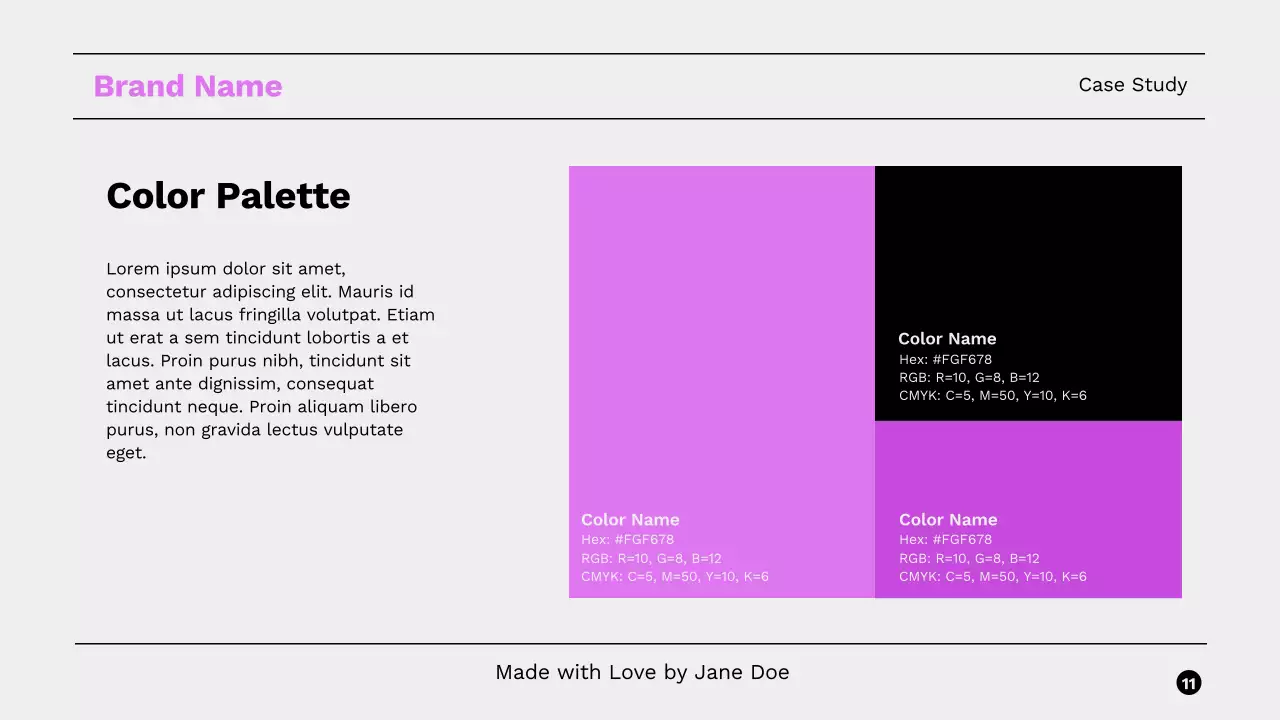The image size is (1280, 720).
Task: Click the divider line below Brand Name
Action: click(x=640, y=121)
